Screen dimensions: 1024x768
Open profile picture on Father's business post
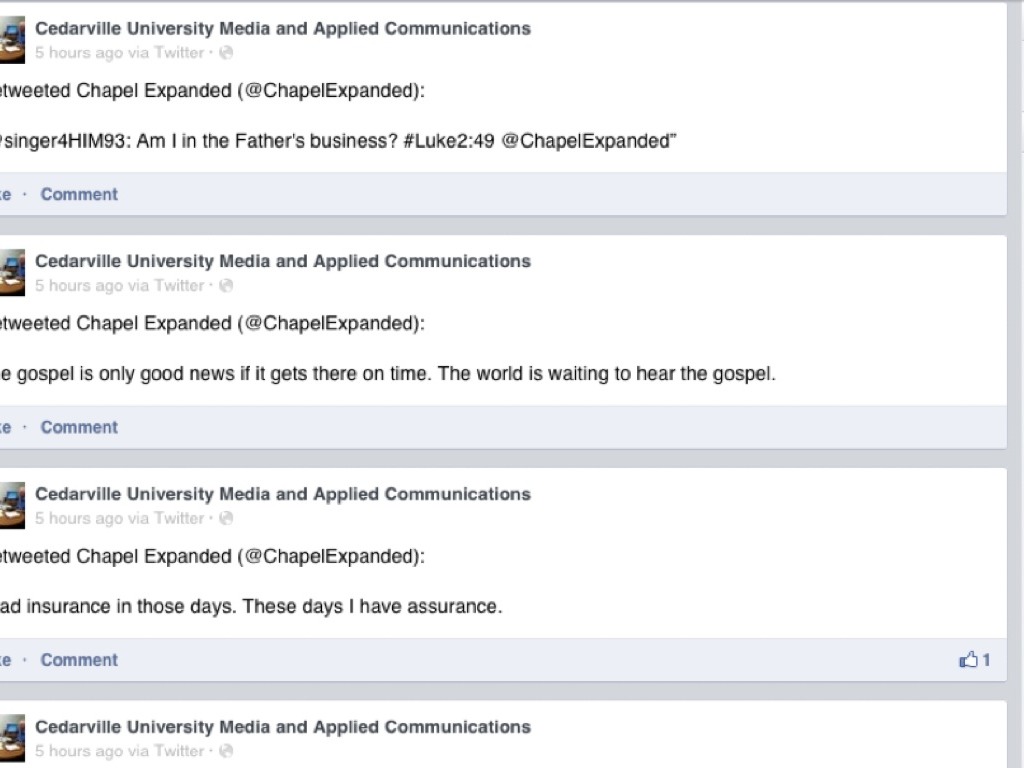point(11,40)
